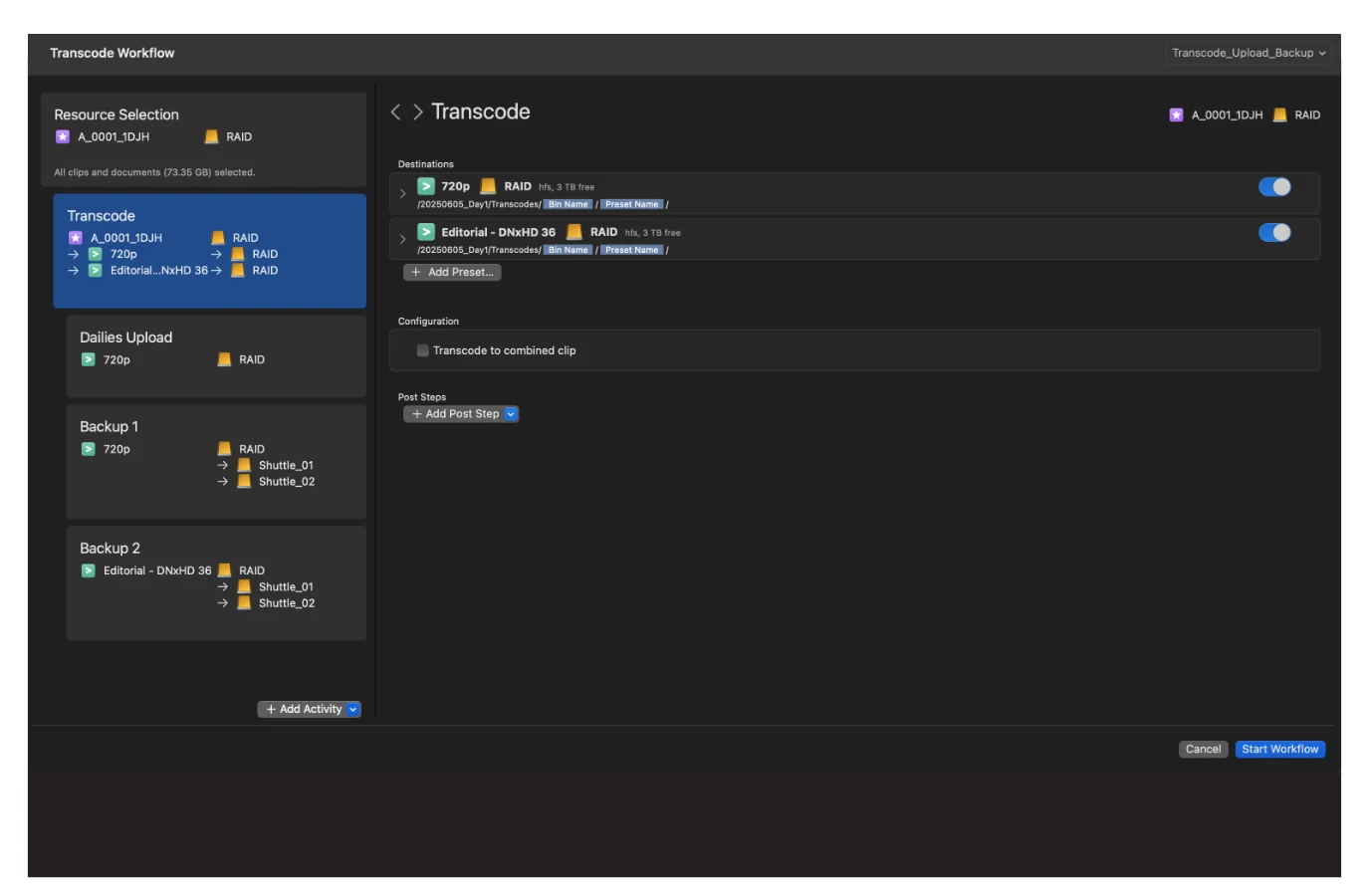Expand the Editorial - DNxHD 36 destination row
Screen dimensions: 1369x896
pyautogui.click(x=402, y=240)
